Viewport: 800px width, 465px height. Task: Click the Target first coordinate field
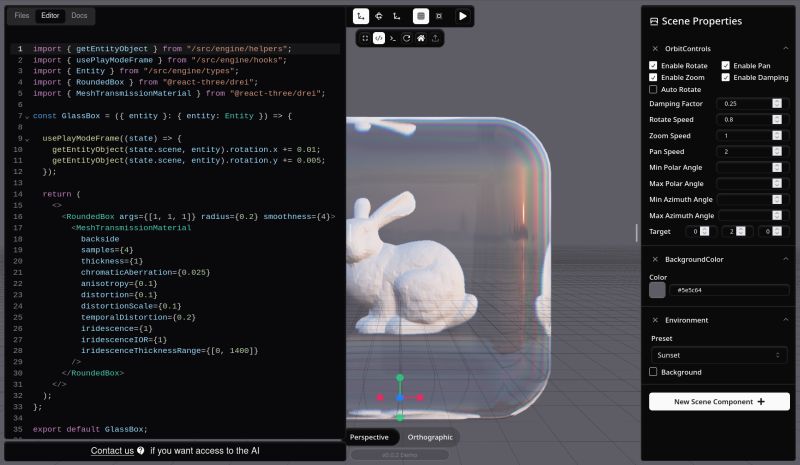[700, 231]
